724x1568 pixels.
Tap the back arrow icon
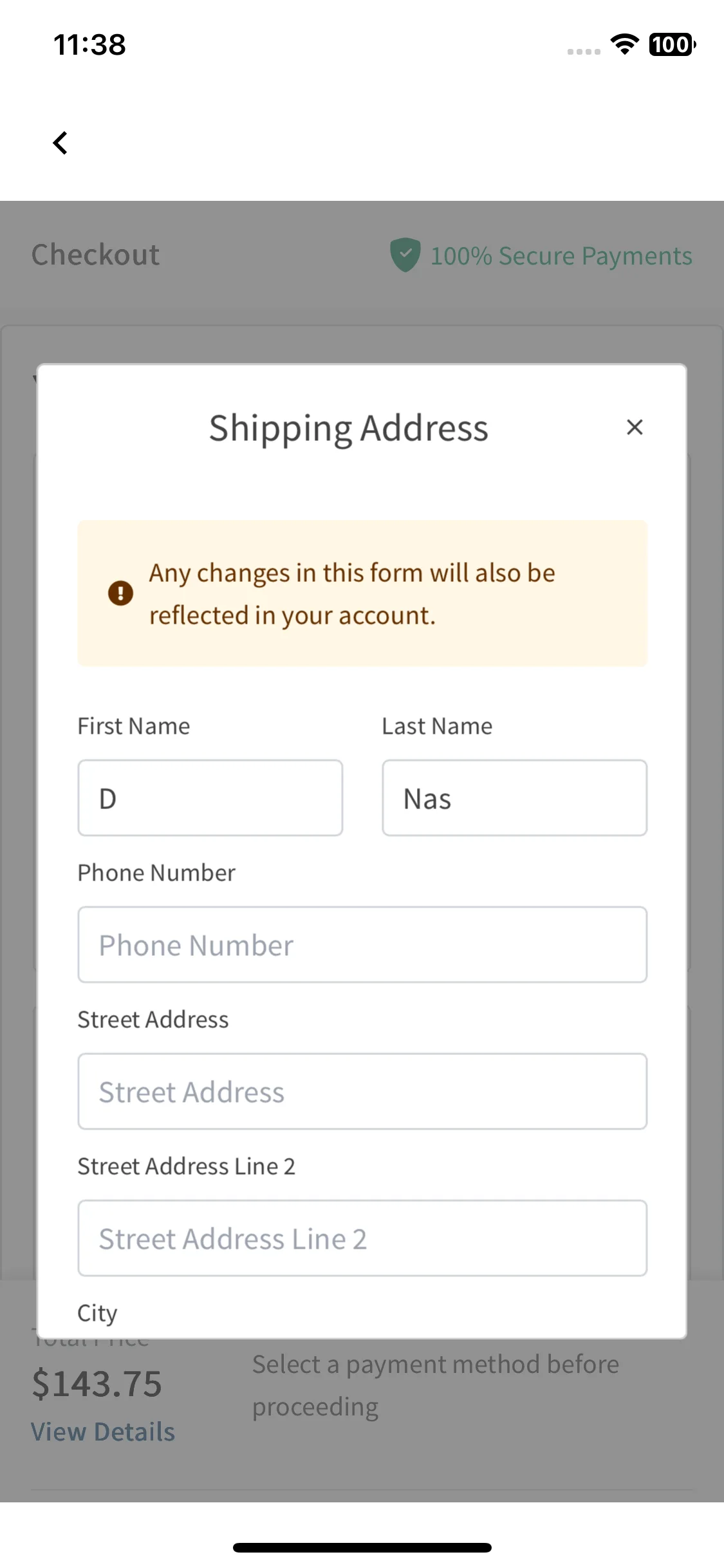click(60, 143)
